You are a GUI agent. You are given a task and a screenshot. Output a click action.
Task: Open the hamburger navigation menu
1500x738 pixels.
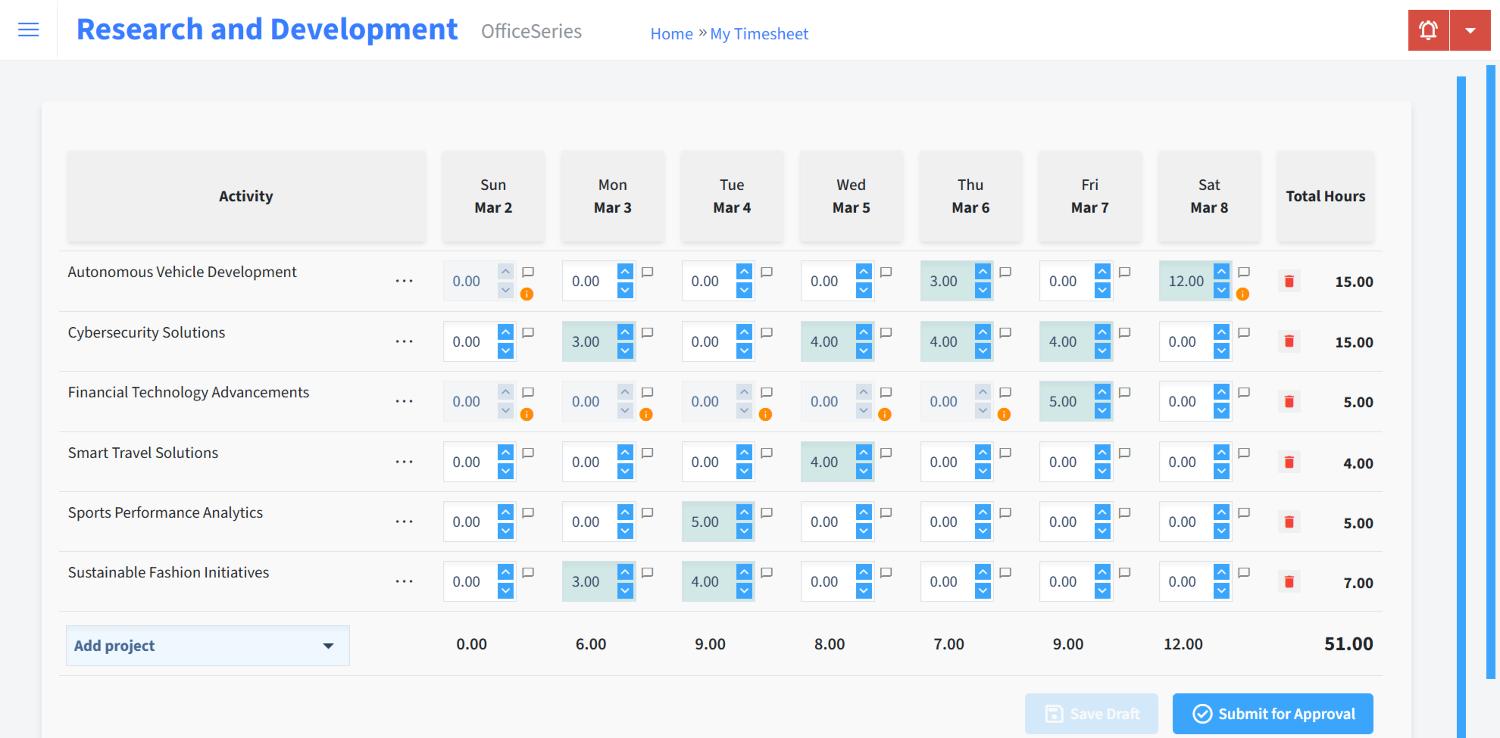click(29, 30)
